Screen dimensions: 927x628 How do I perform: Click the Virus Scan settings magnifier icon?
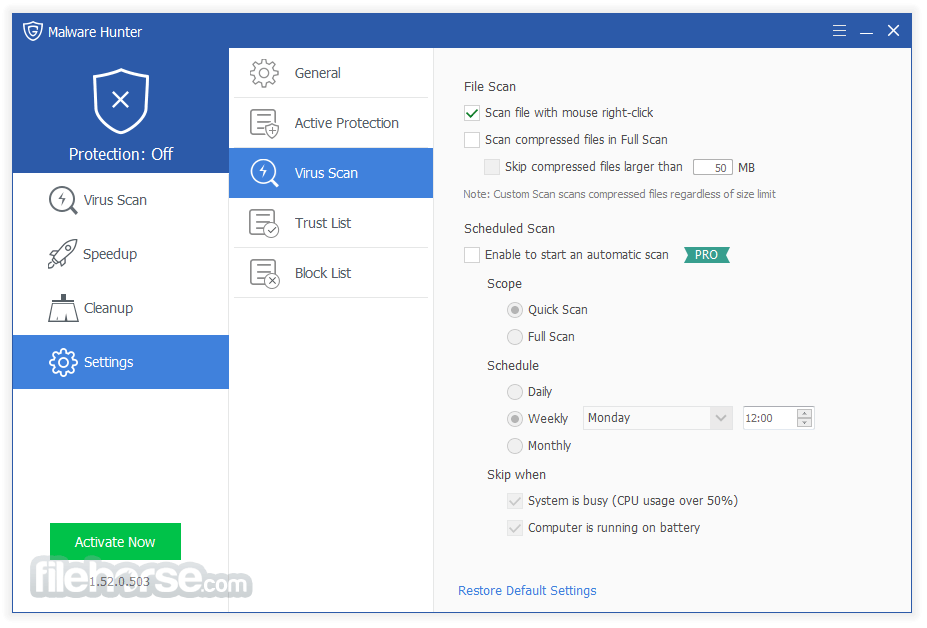pyautogui.click(x=264, y=173)
